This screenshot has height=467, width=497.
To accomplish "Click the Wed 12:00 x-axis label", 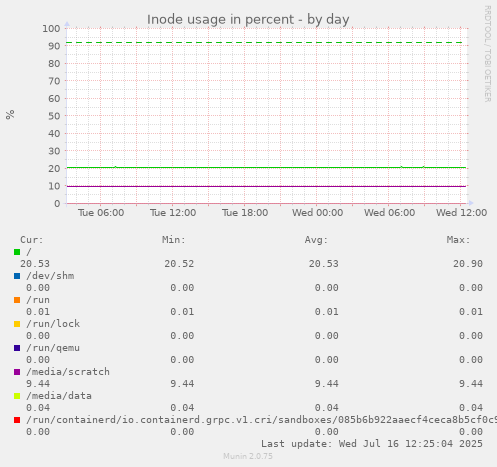I will [x=462, y=213].
